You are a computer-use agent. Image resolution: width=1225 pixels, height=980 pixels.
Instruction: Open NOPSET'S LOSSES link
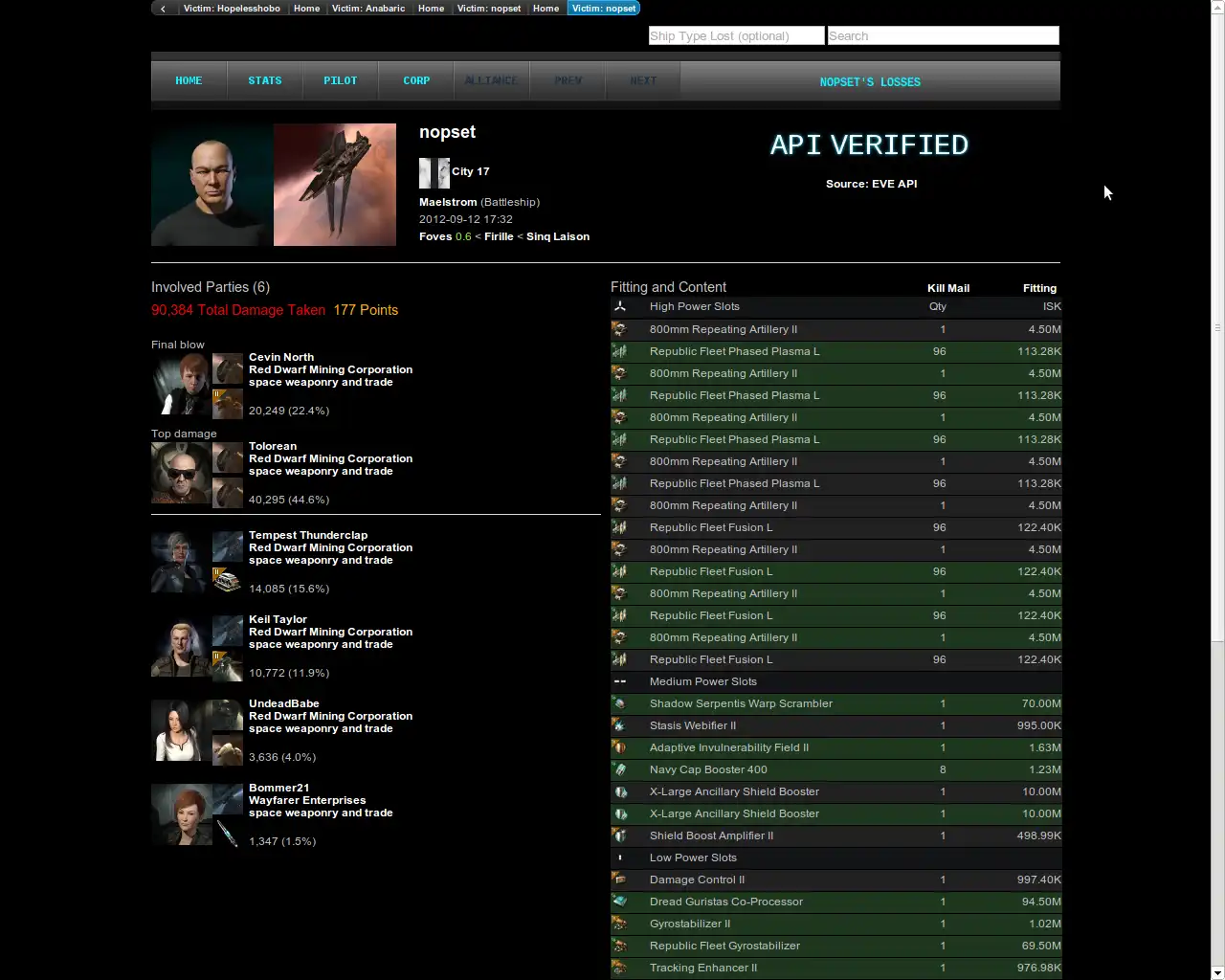coord(870,82)
